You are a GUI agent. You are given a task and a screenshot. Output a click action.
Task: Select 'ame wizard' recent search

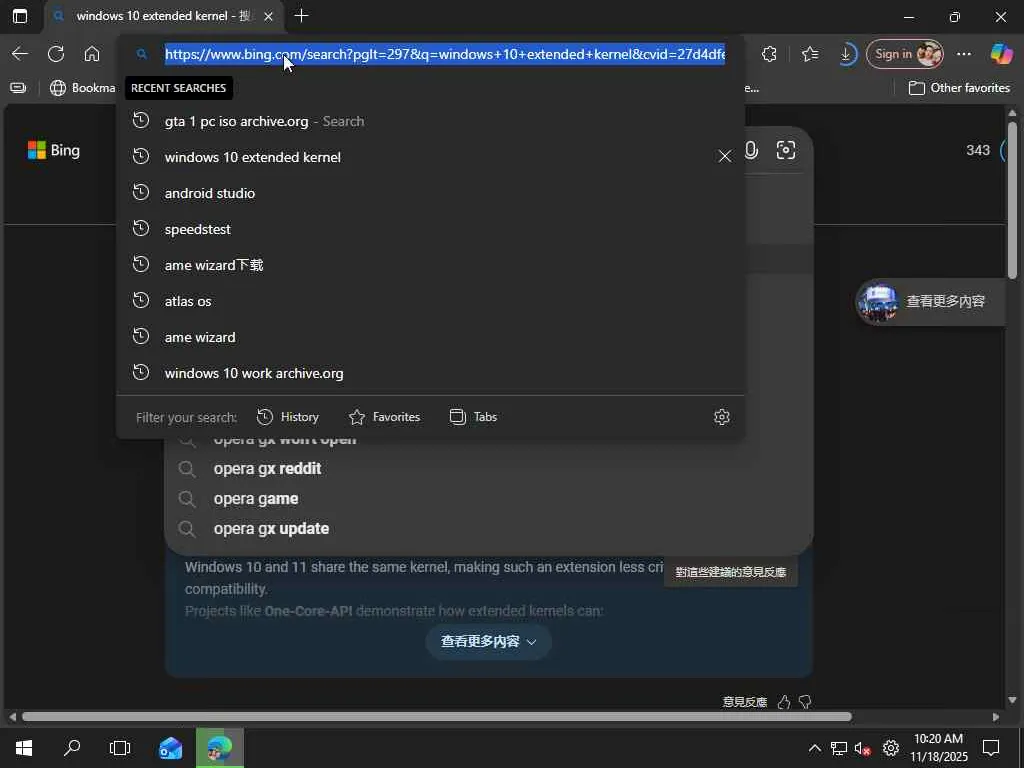click(430, 337)
